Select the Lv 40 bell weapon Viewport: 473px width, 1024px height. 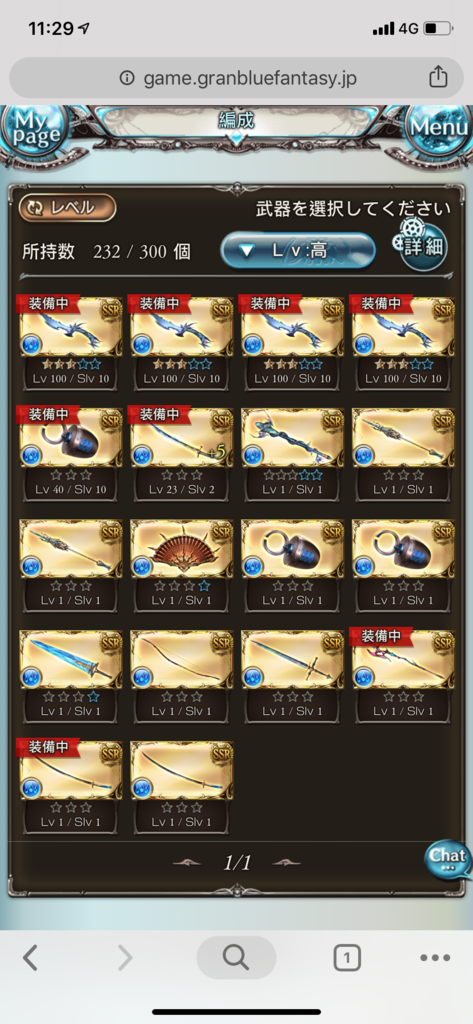(x=71, y=454)
